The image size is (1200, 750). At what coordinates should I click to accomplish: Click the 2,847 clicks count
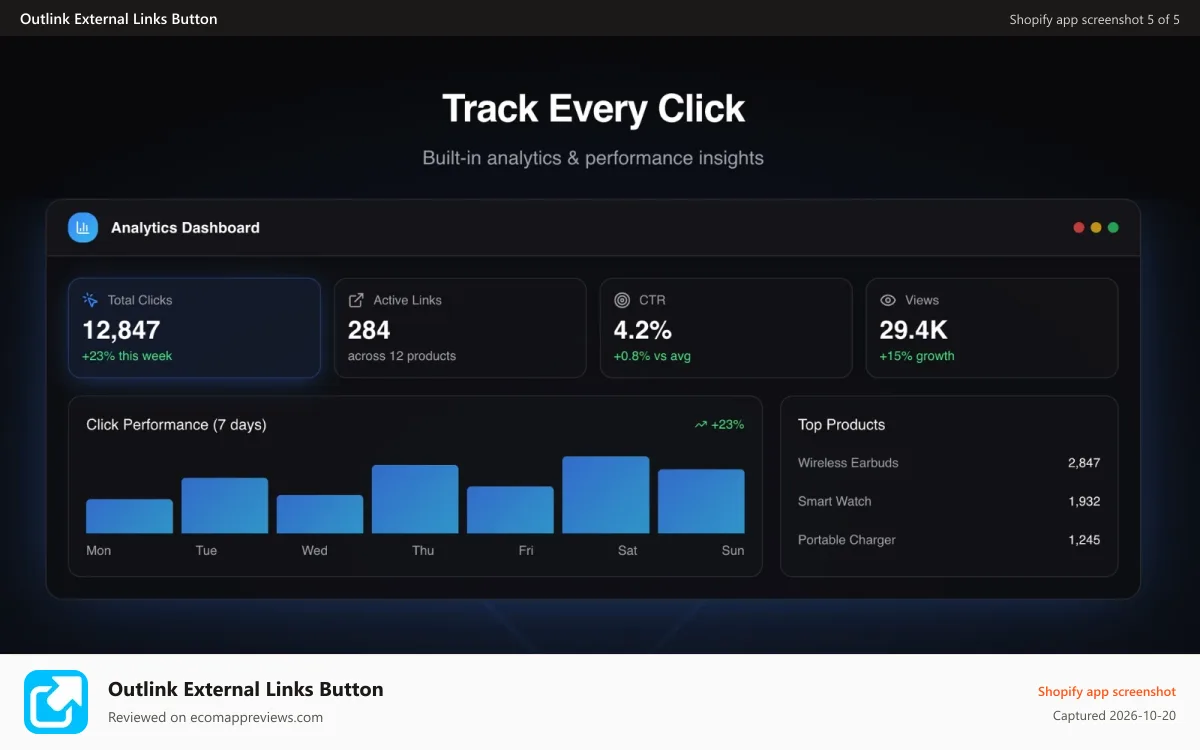tap(1084, 463)
